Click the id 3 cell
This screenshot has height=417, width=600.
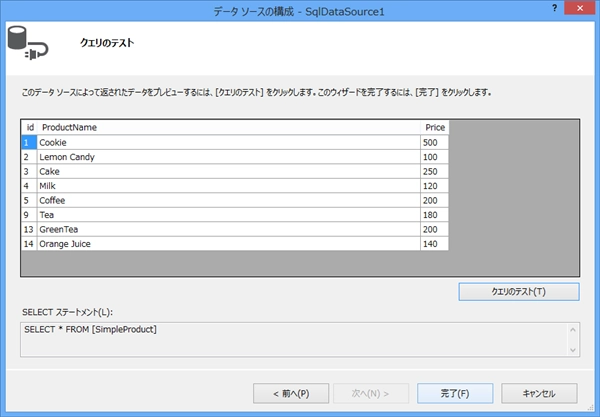pyautogui.click(x=29, y=172)
